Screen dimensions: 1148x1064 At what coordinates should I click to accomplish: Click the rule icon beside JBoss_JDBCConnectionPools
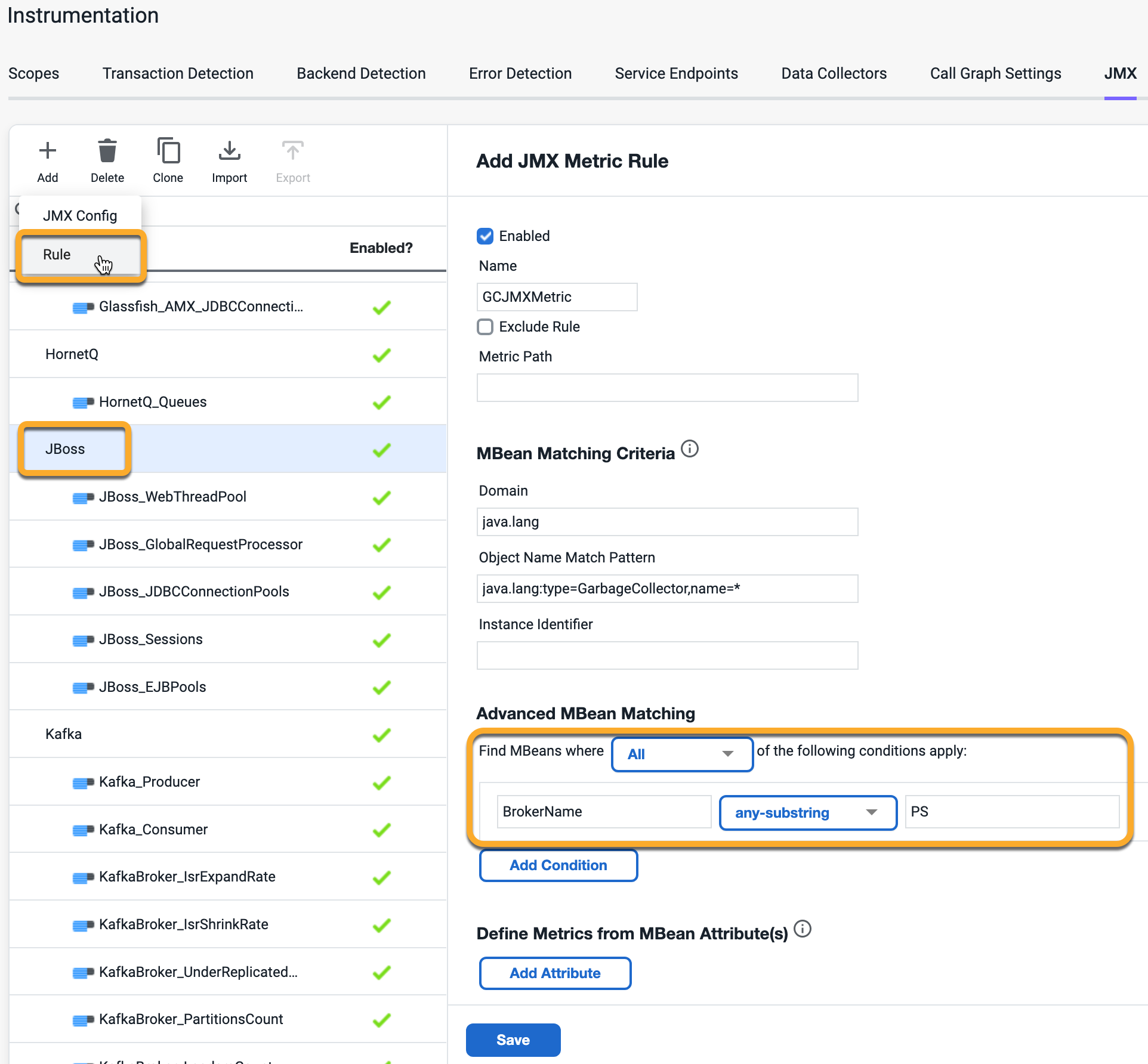[x=83, y=592]
